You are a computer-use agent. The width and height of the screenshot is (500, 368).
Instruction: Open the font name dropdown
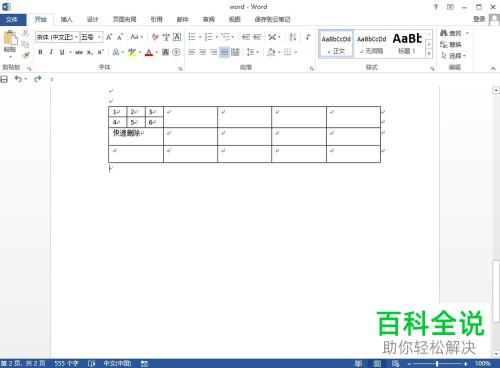(76, 37)
